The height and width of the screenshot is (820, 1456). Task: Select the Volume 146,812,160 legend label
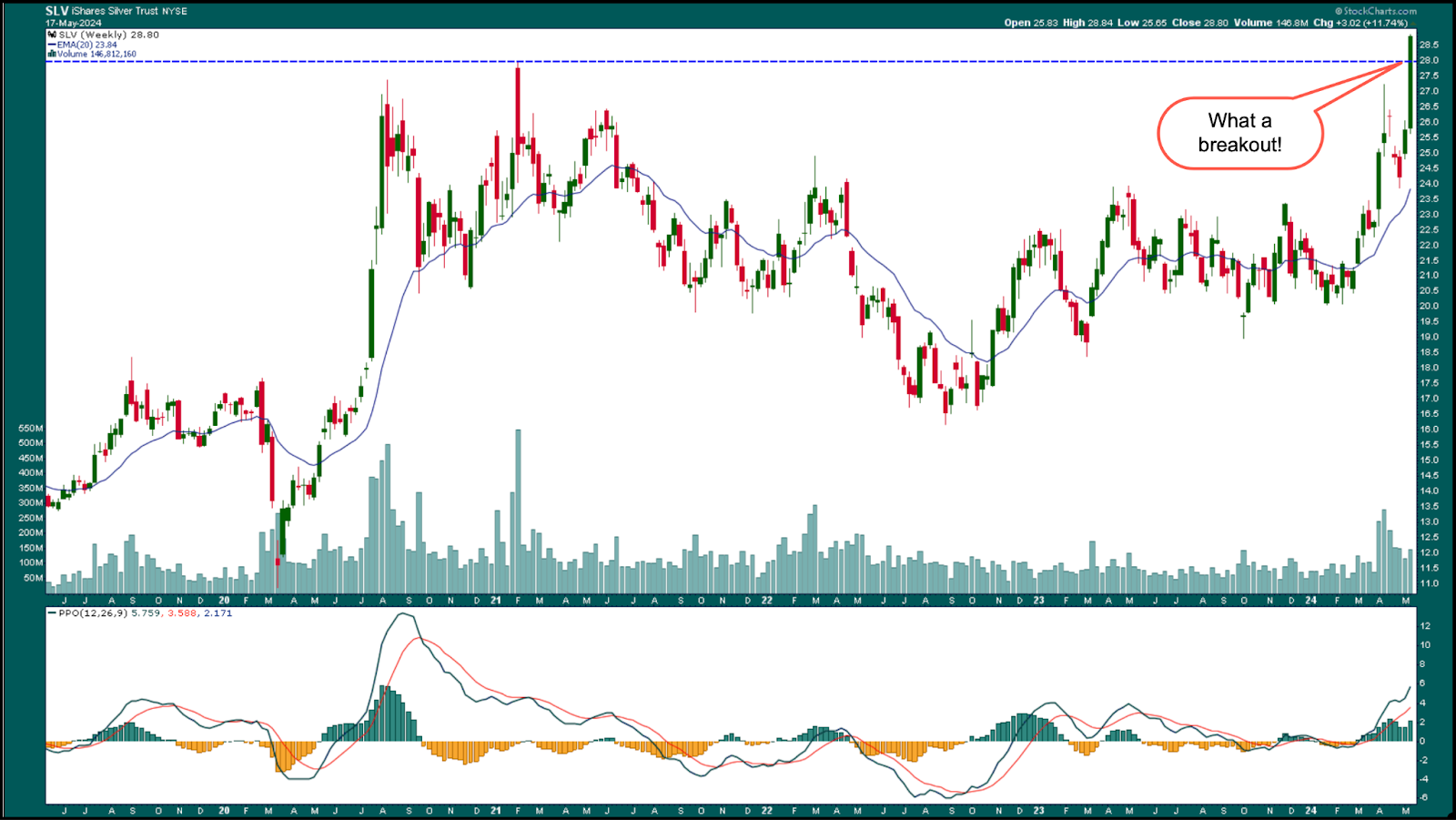[x=96, y=55]
